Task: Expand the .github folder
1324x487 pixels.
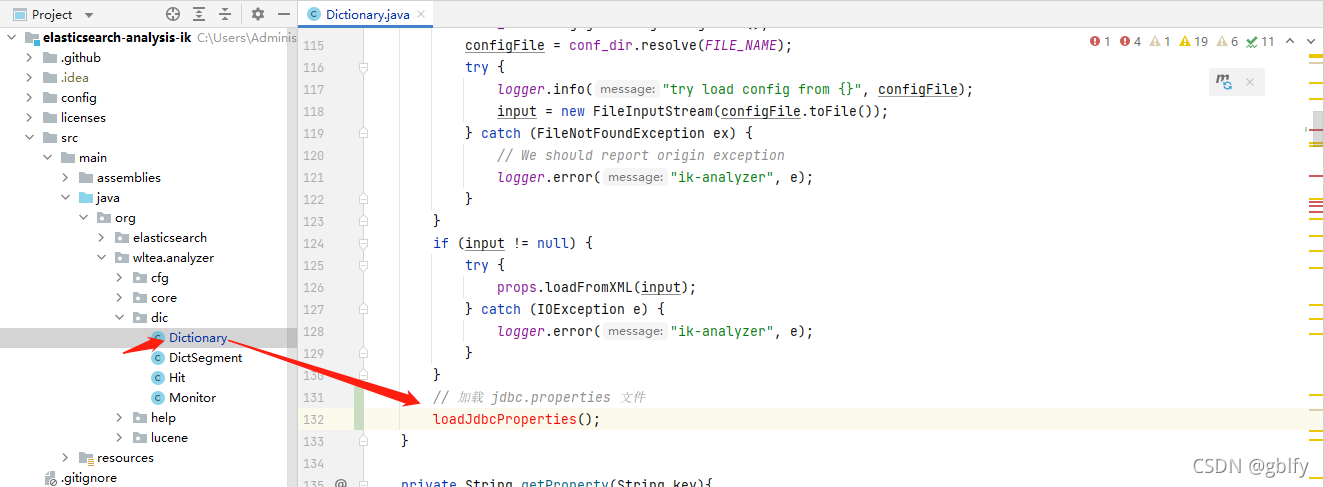Action: coord(31,57)
